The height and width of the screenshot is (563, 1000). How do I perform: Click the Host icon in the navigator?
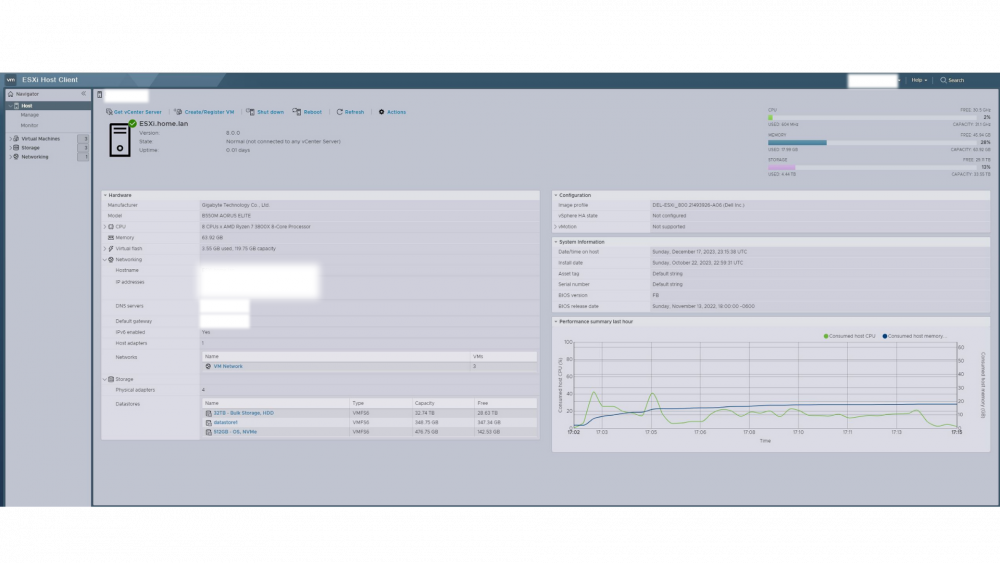point(17,106)
